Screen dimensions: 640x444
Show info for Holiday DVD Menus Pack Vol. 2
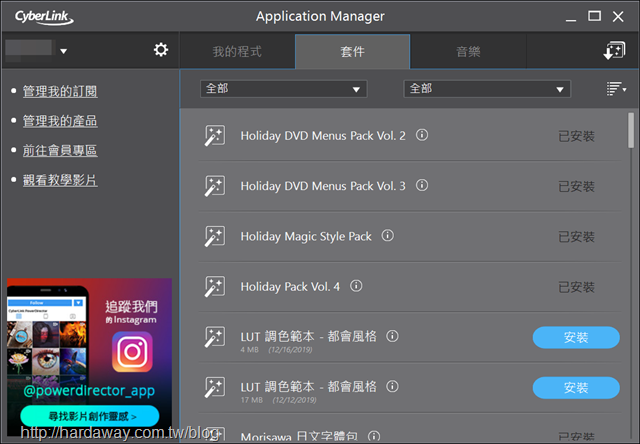tap(422, 135)
